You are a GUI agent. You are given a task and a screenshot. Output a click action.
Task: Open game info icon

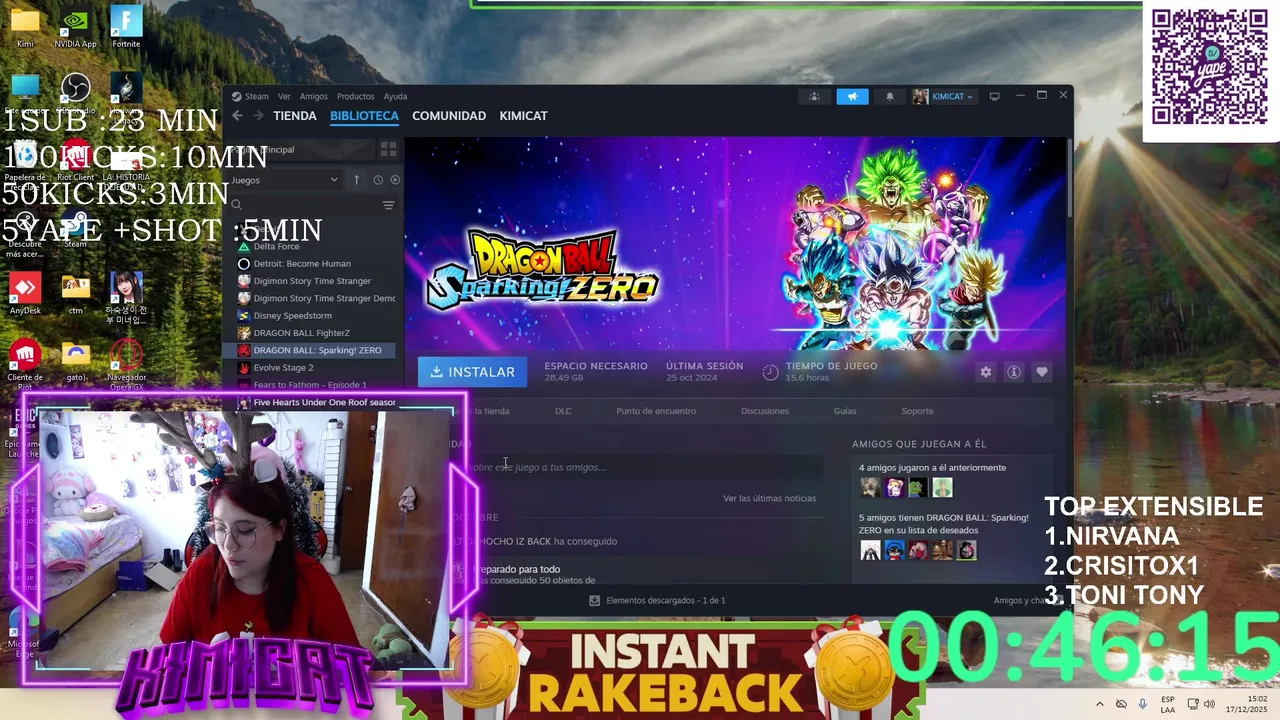point(1014,372)
